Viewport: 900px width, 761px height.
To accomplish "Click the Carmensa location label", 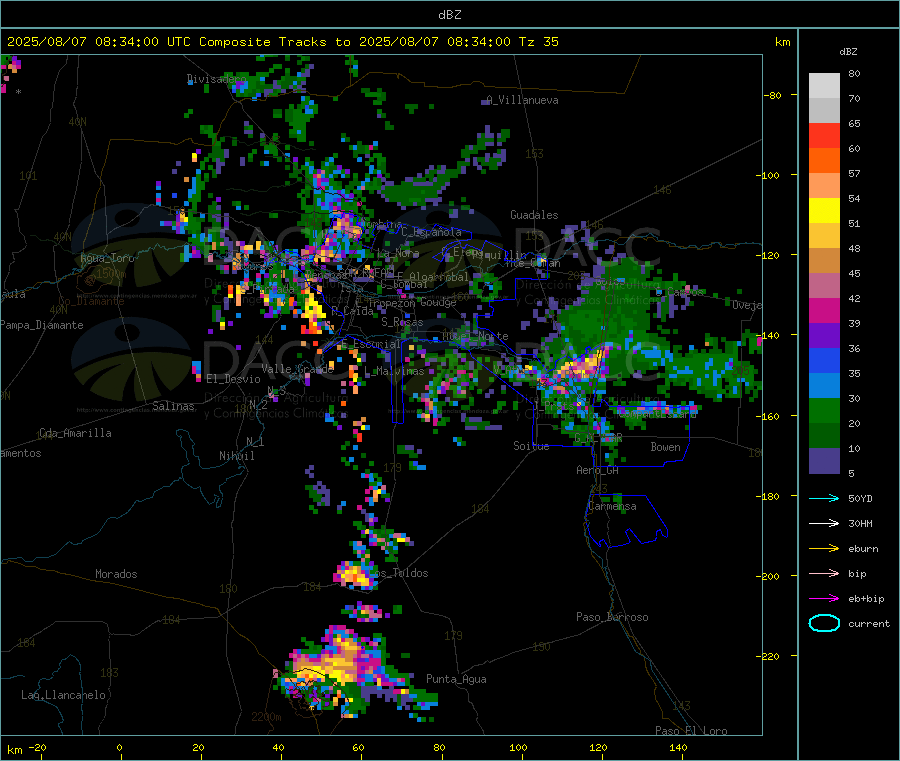I will point(612,506).
